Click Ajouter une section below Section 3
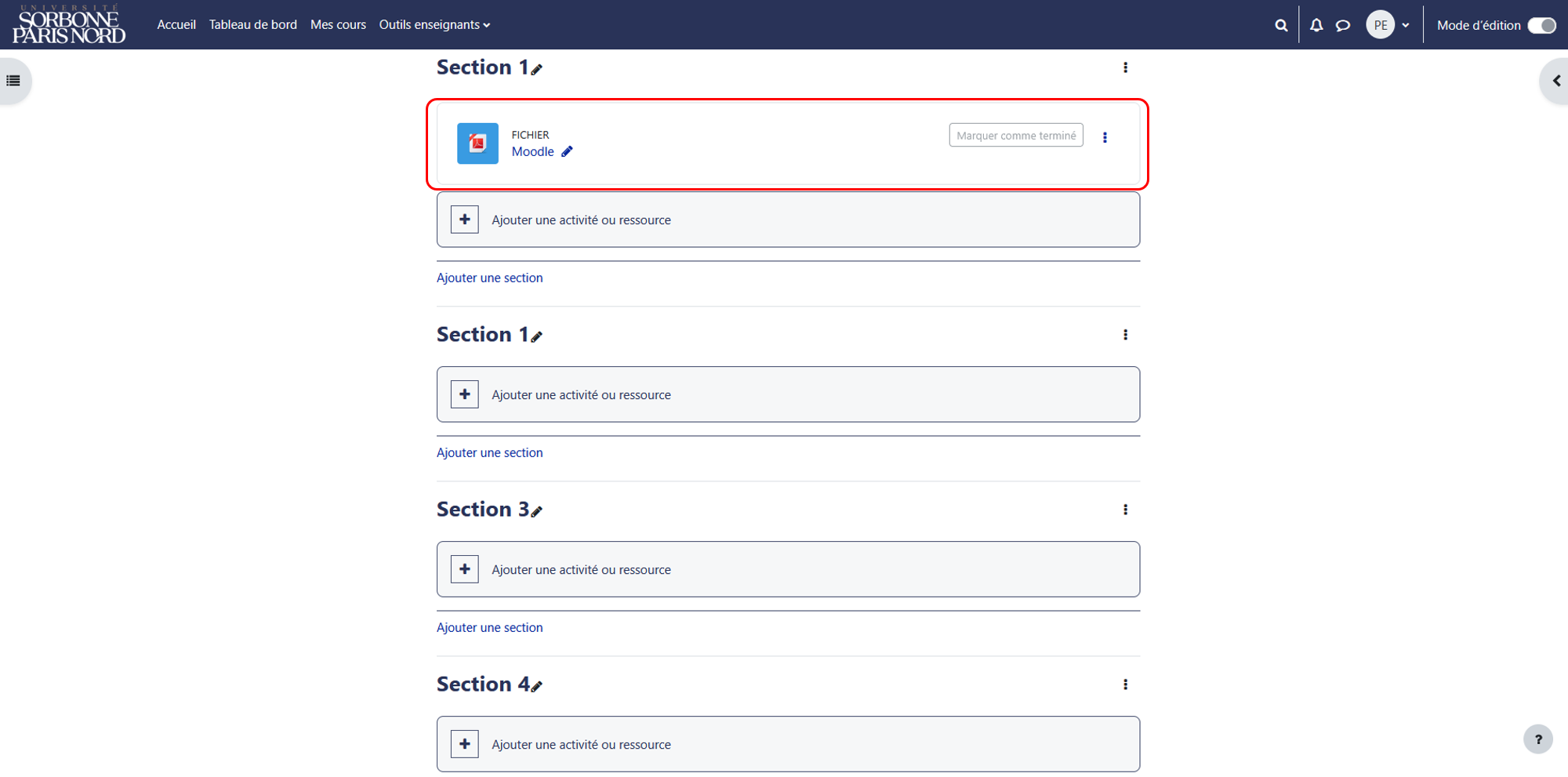Image resolution: width=1568 pixels, height=777 pixels. pyautogui.click(x=489, y=627)
